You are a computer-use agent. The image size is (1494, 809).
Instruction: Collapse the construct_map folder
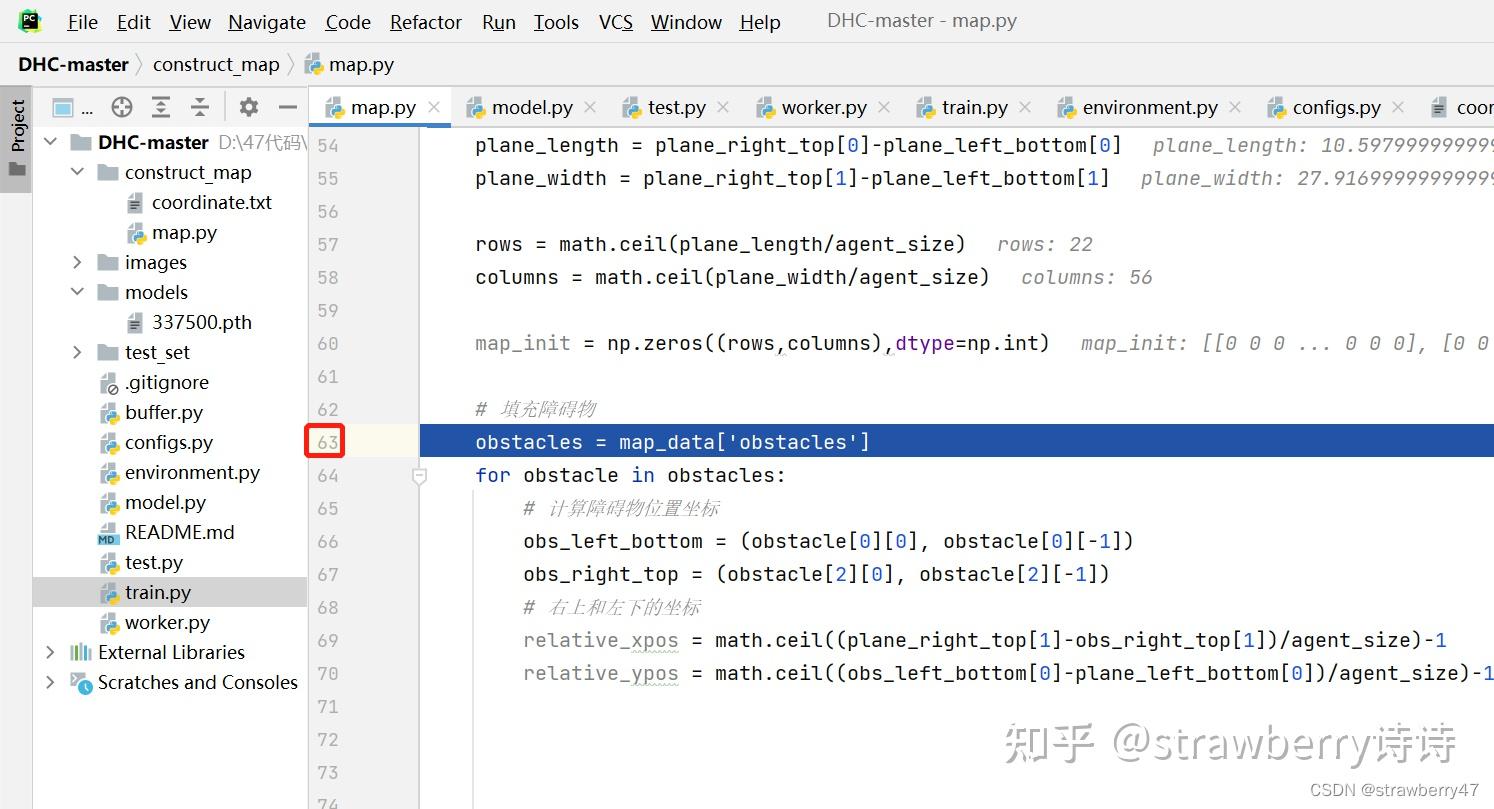(x=77, y=172)
